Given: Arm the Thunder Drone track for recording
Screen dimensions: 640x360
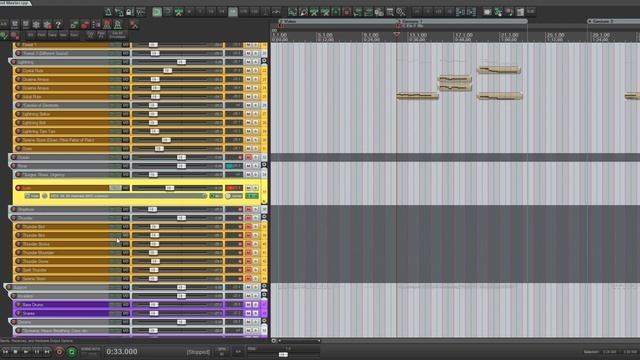Looking at the screenshot, I should [18, 262].
